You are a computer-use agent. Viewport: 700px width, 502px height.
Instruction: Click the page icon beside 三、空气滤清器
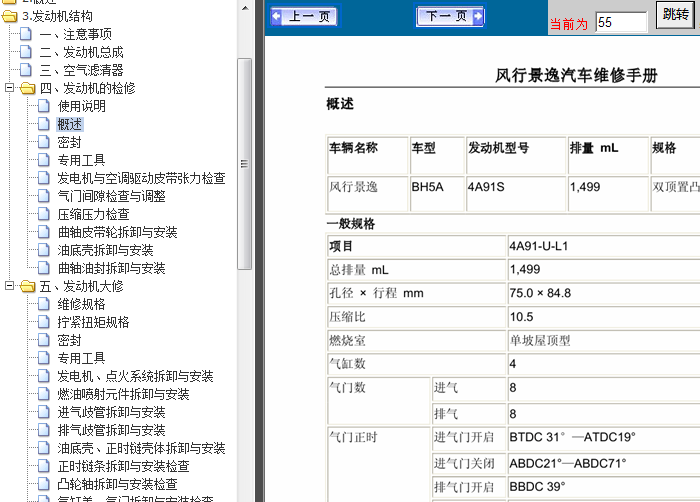[x=26, y=70]
